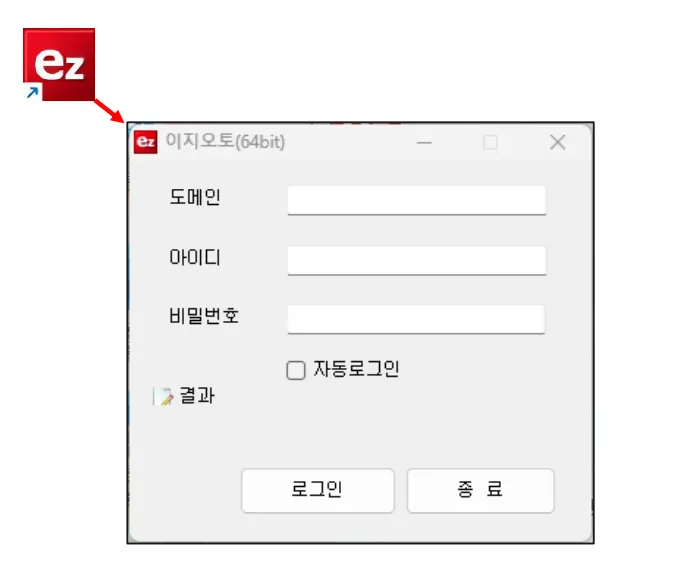Click the 비밀번호 label

204,316
